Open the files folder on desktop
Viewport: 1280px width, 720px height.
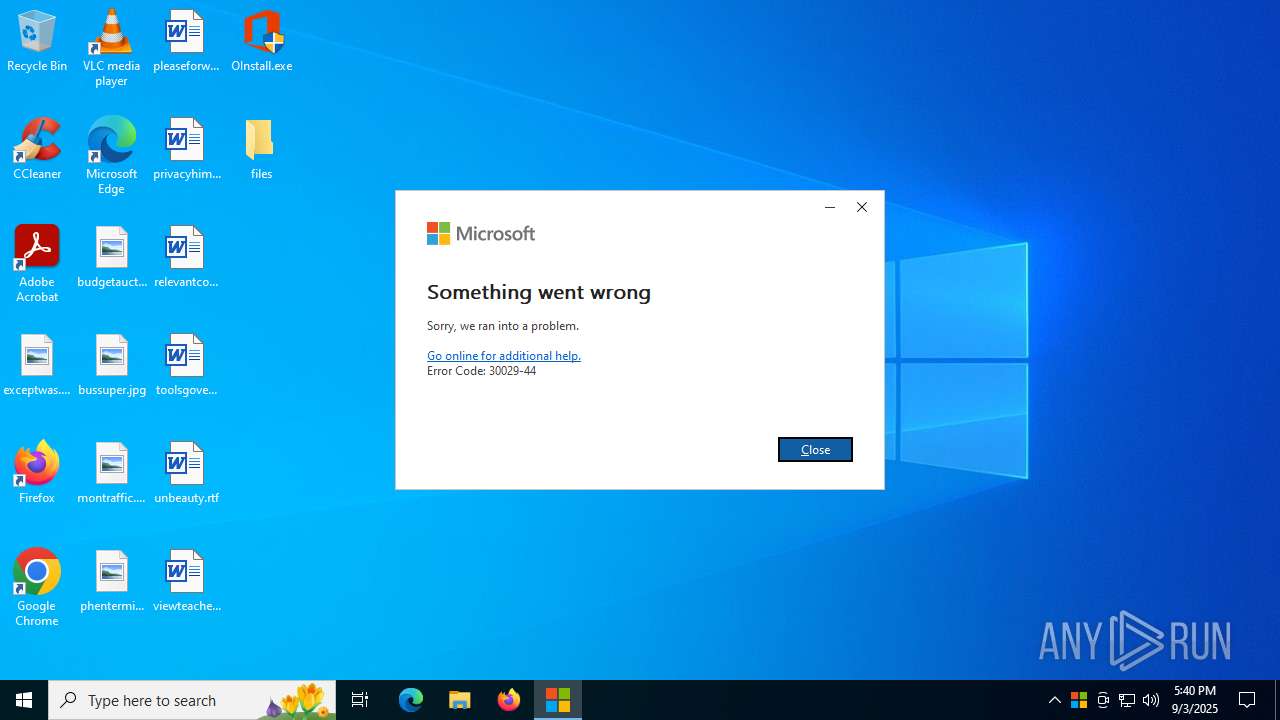click(261, 149)
